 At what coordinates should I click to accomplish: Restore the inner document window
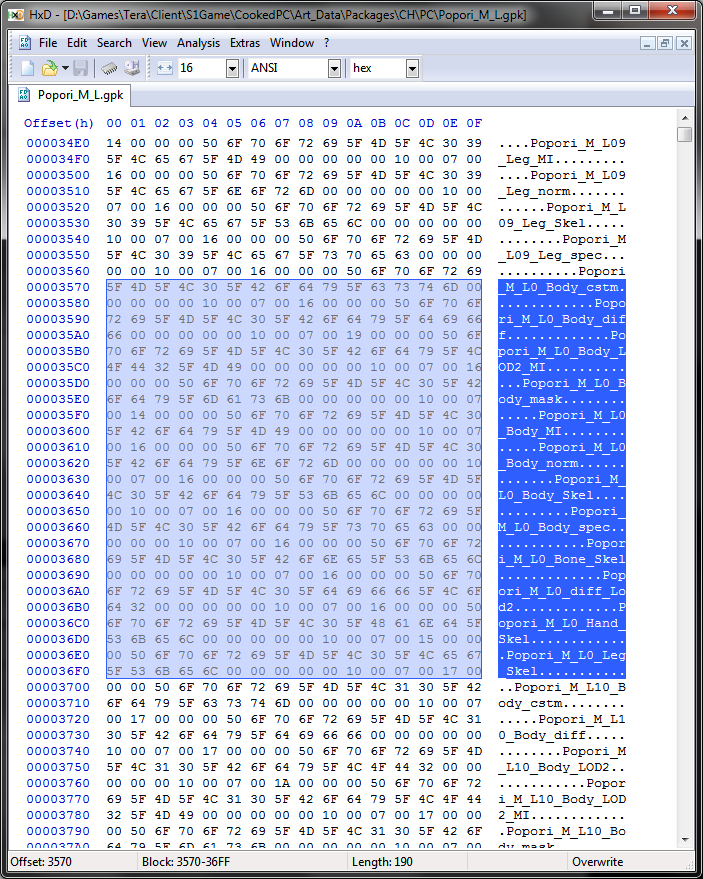pyautogui.click(x=665, y=44)
